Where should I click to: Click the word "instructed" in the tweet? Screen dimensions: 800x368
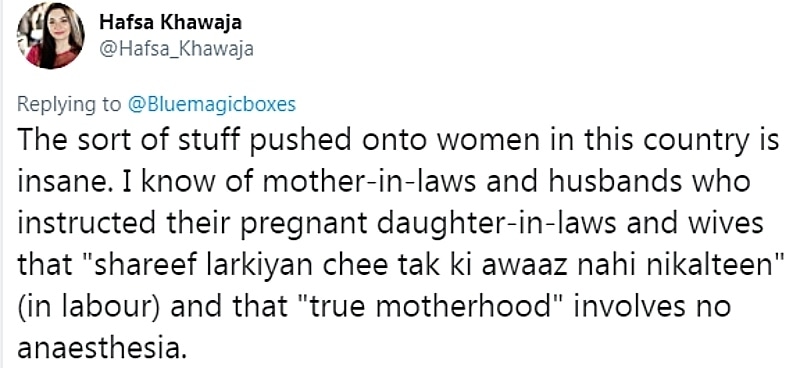tap(87, 223)
